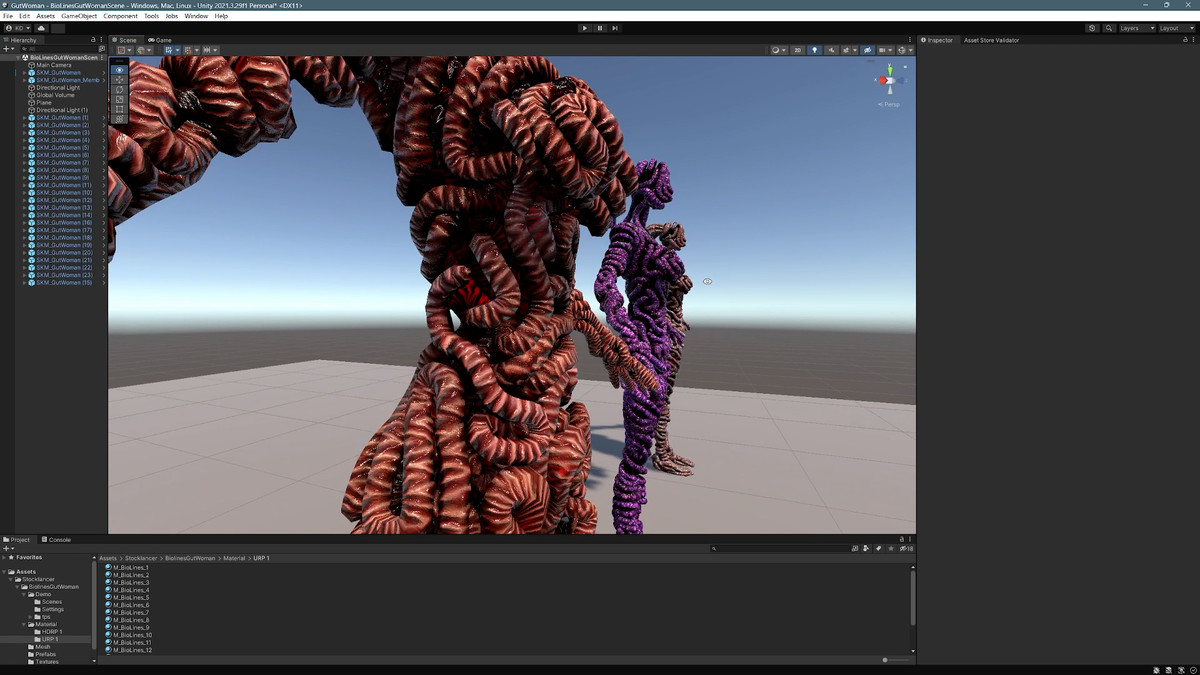
Task: Open the Layers dropdown
Action: point(1136,28)
